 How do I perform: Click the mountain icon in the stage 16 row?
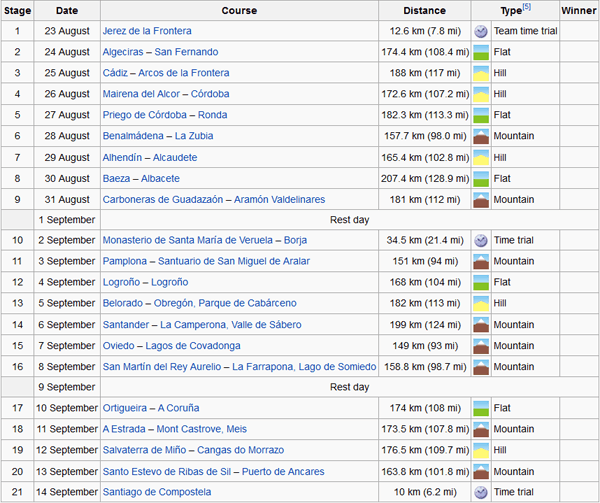(481, 367)
